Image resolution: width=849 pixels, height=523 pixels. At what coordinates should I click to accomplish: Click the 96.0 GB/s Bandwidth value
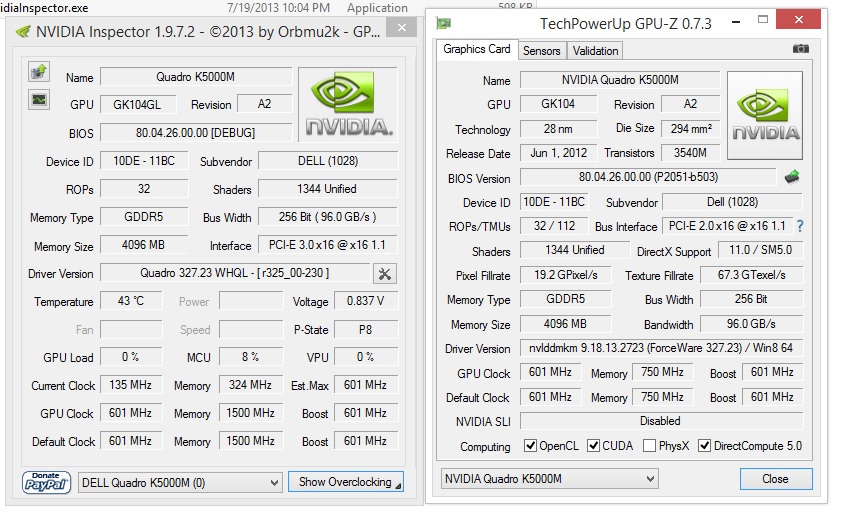[x=752, y=324]
